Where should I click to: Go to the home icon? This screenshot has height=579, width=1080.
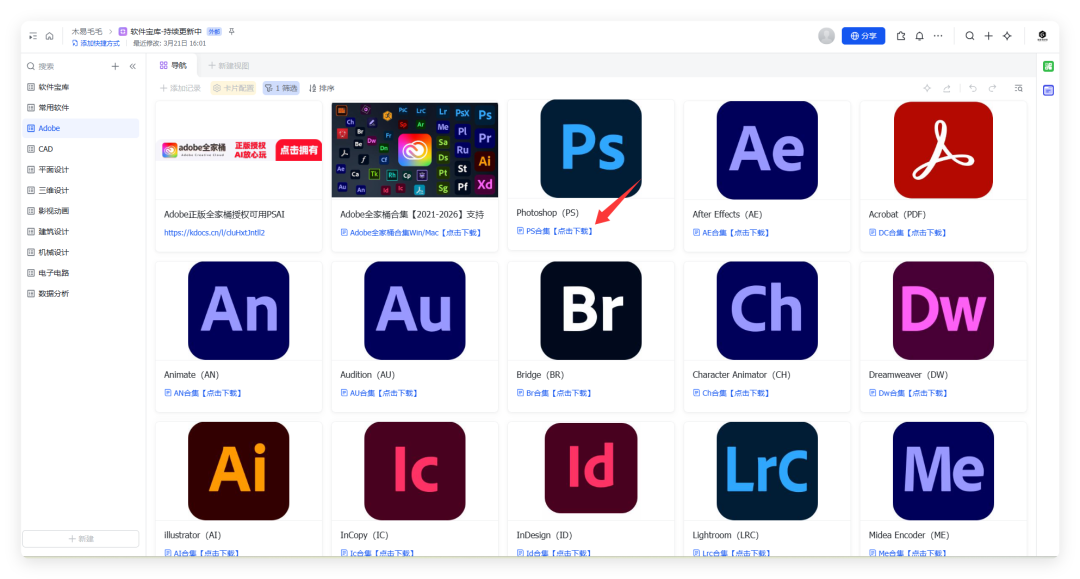click(x=50, y=36)
